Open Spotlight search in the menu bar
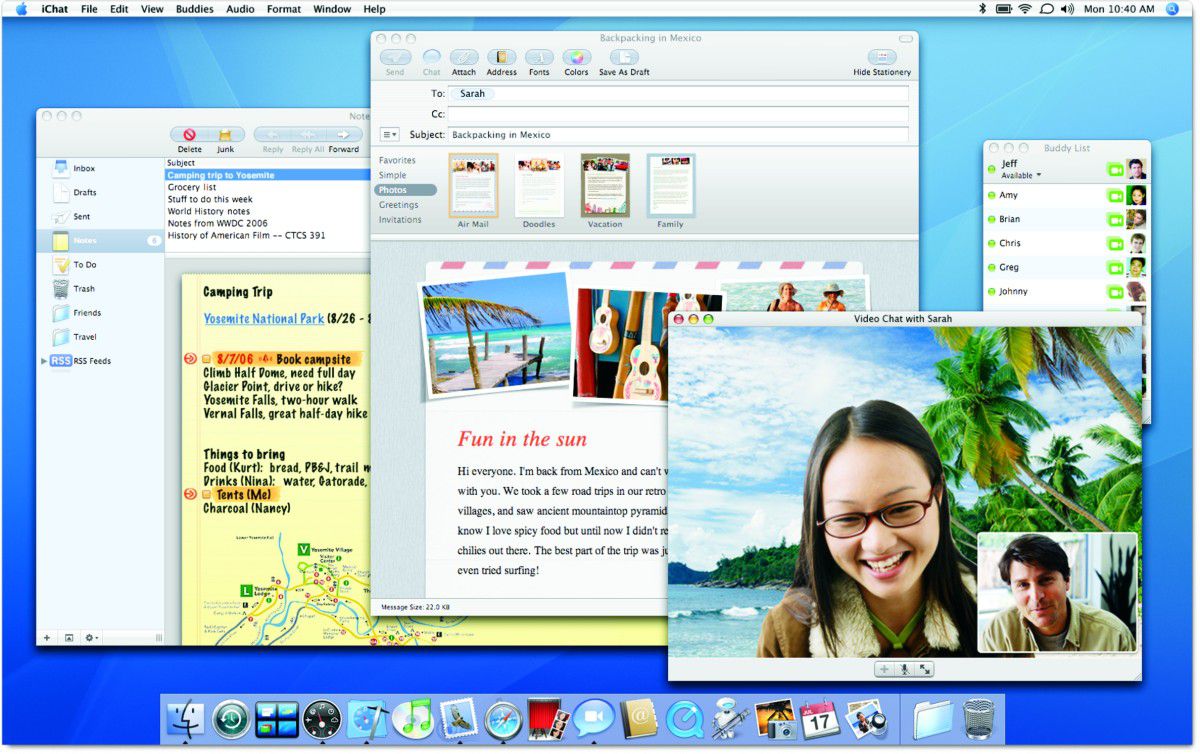 pyautogui.click(x=1172, y=9)
